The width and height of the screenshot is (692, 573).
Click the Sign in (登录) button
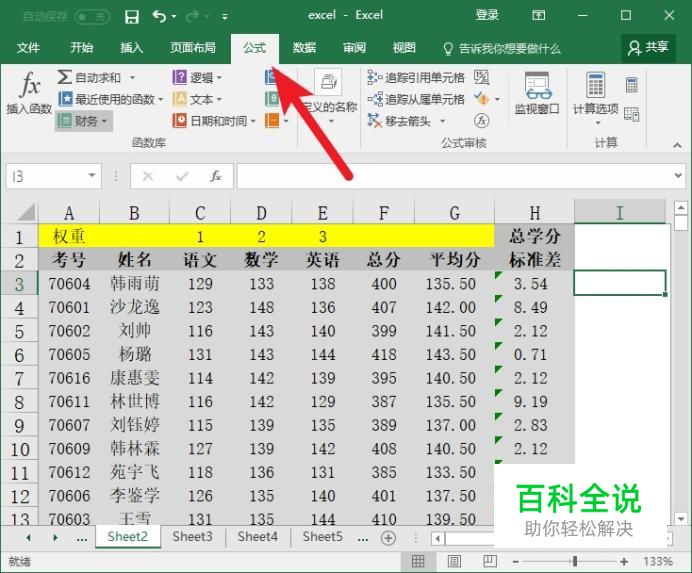(x=487, y=15)
